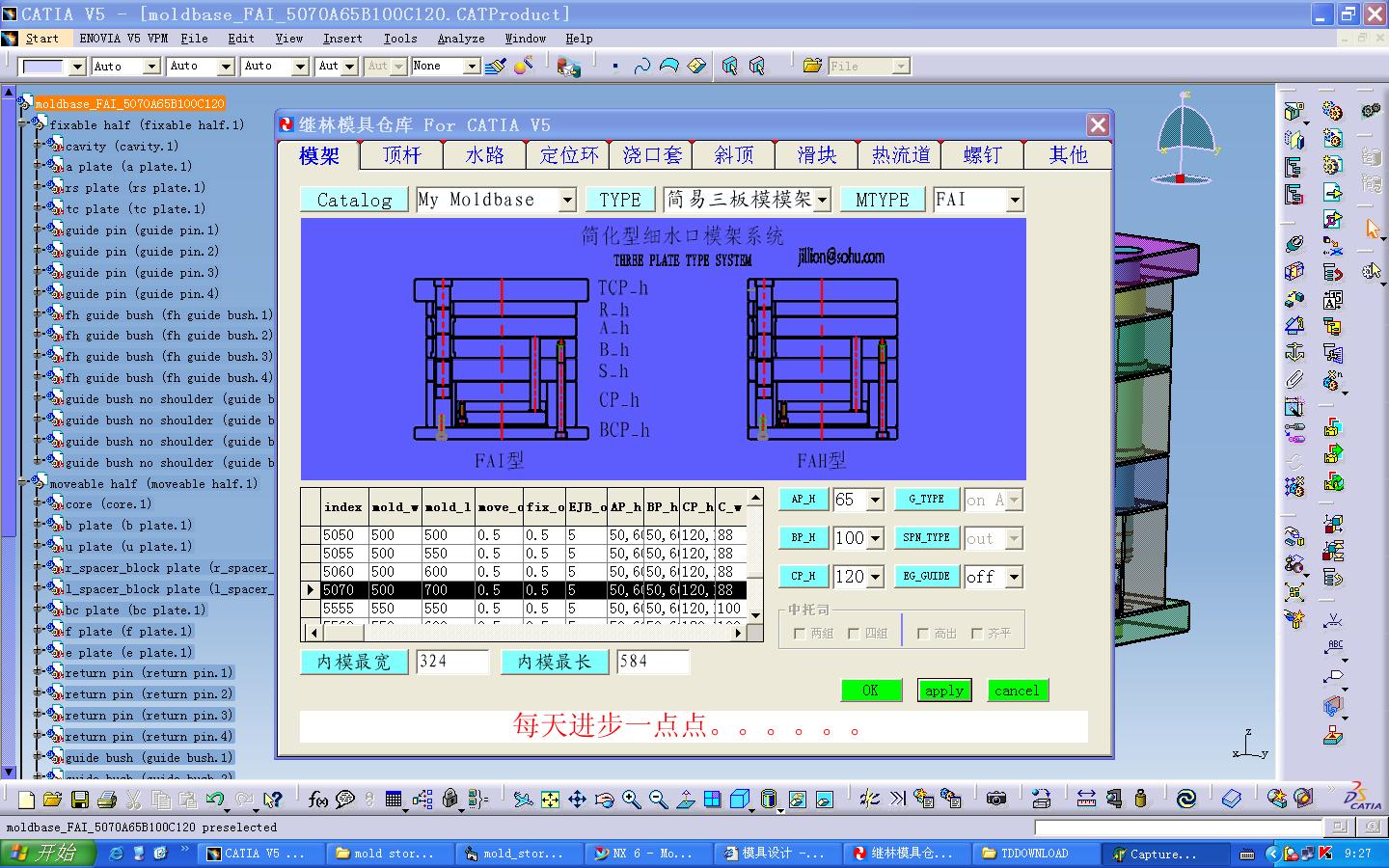The height and width of the screenshot is (868, 1389).
Task: Click the Windows 开始 Start button
Action: (48, 853)
